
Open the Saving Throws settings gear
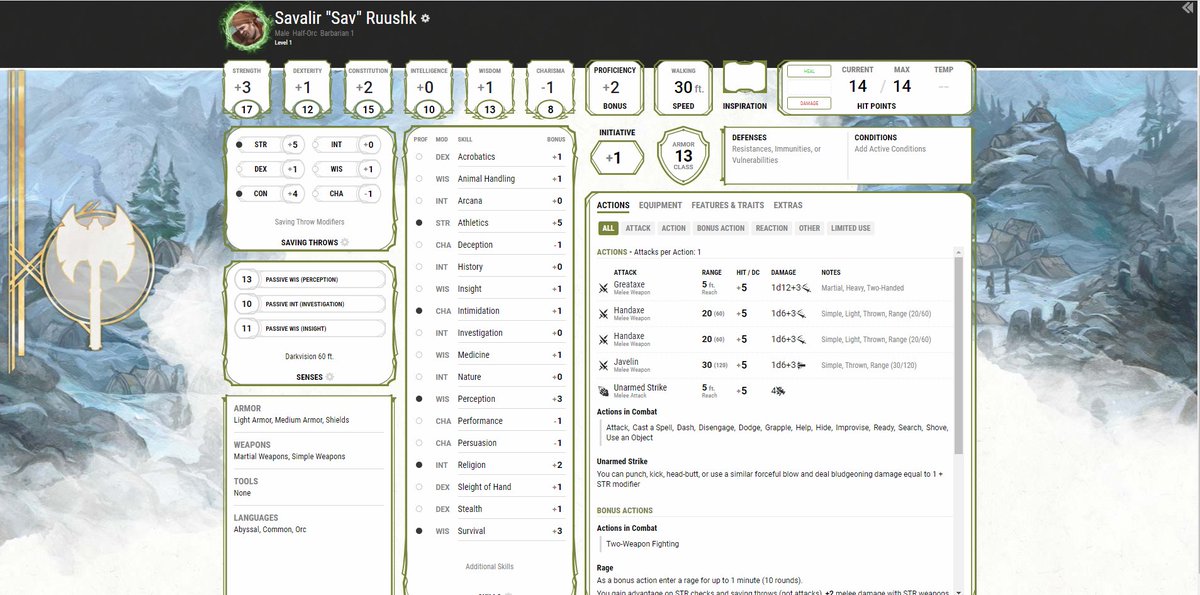tap(345, 242)
